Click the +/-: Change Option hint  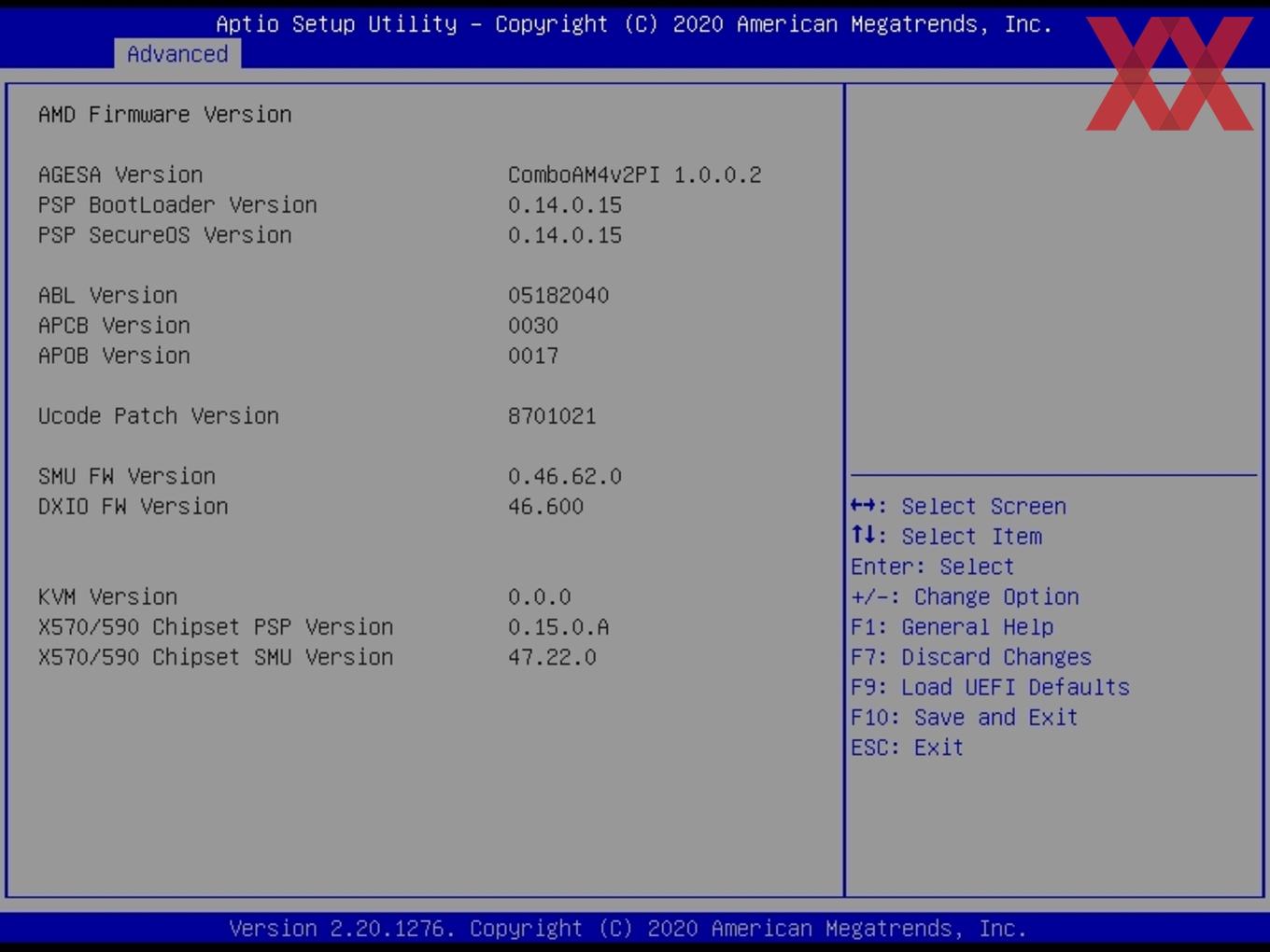point(965,596)
